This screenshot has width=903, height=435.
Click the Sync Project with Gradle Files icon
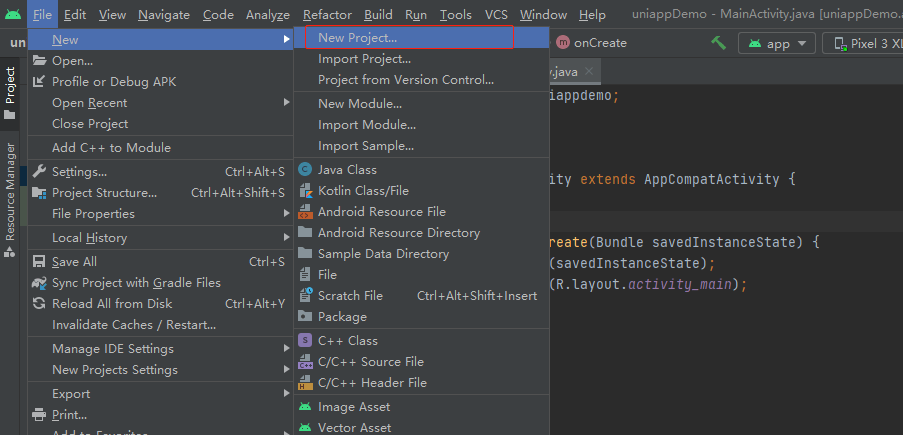39,283
